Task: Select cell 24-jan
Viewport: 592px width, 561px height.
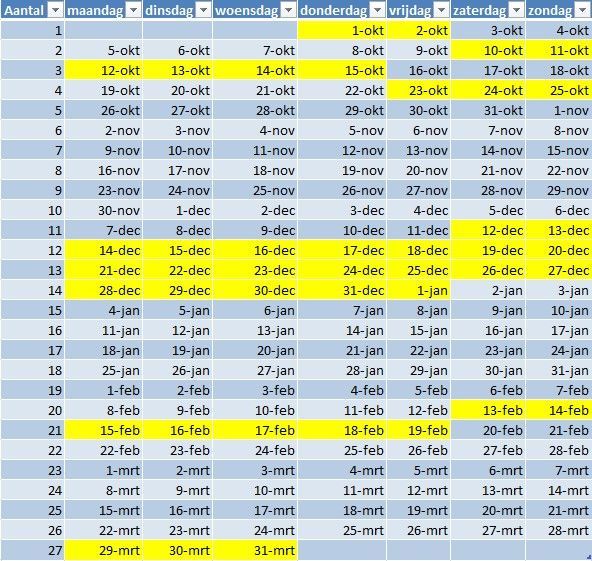Action: 559,350
